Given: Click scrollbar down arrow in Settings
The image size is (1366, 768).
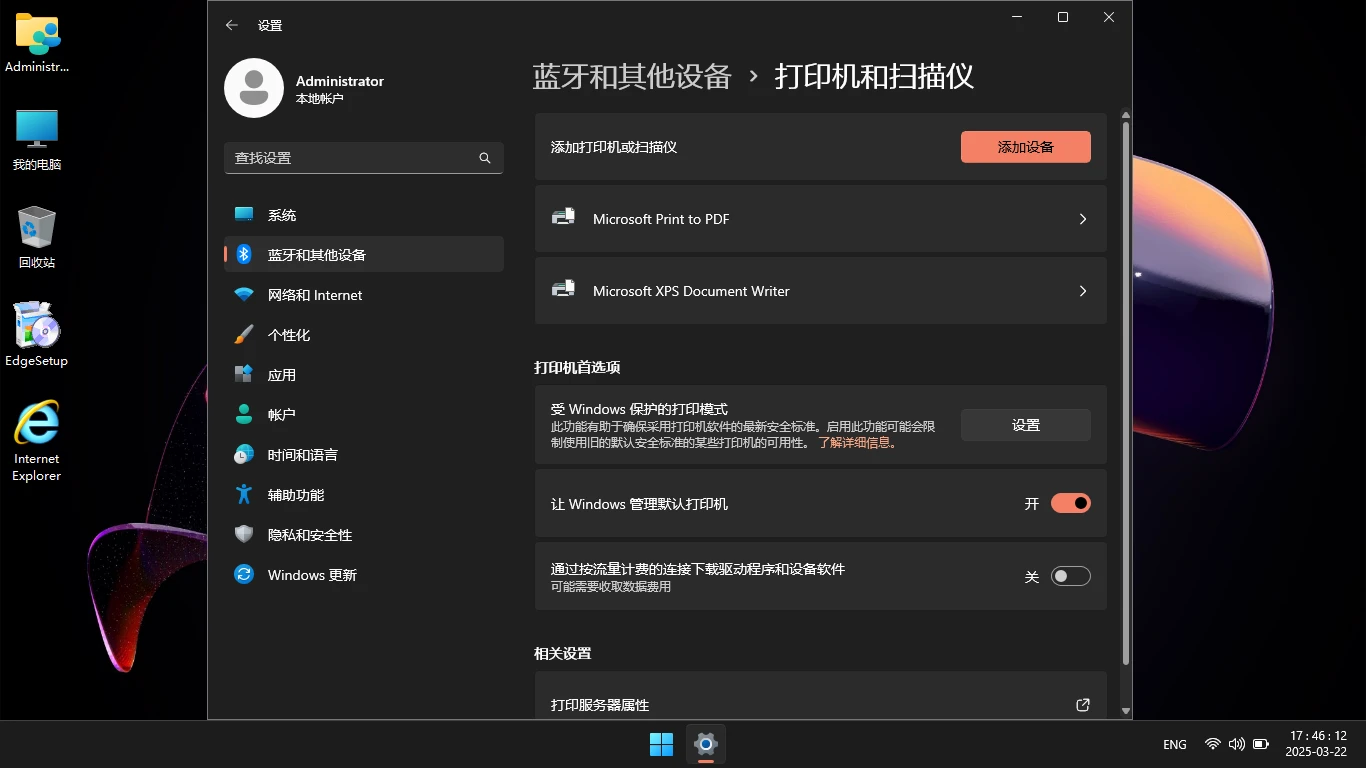Looking at the screenshot, I should click(x=1126, y=711).
